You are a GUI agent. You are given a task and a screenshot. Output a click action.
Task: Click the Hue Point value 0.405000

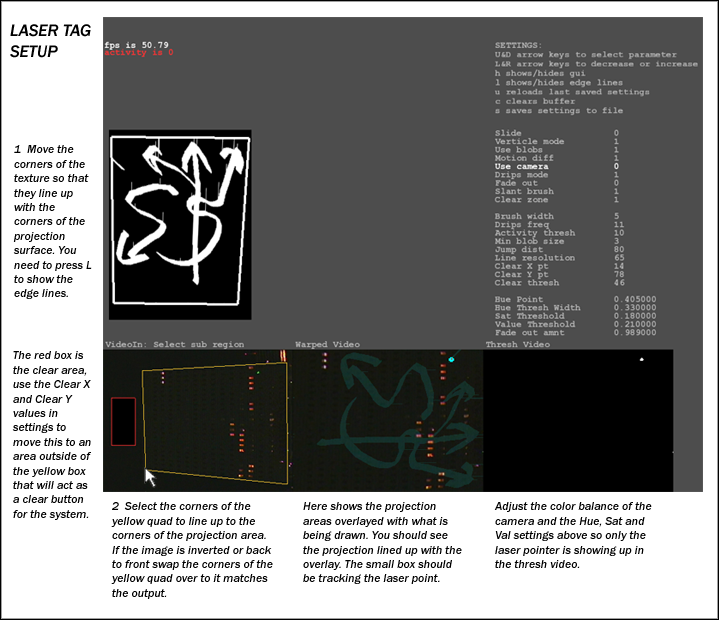(635, 299)
